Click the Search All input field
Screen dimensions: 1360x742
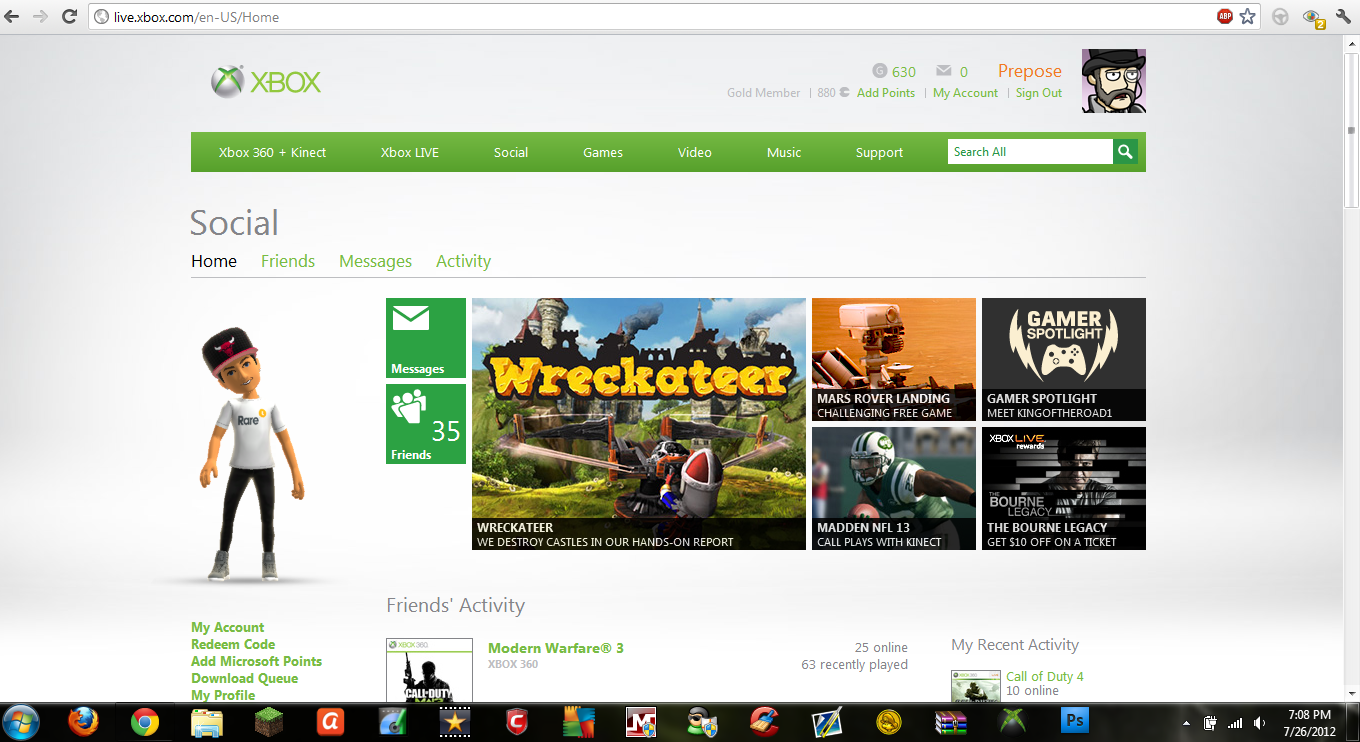pos(1030,152)
